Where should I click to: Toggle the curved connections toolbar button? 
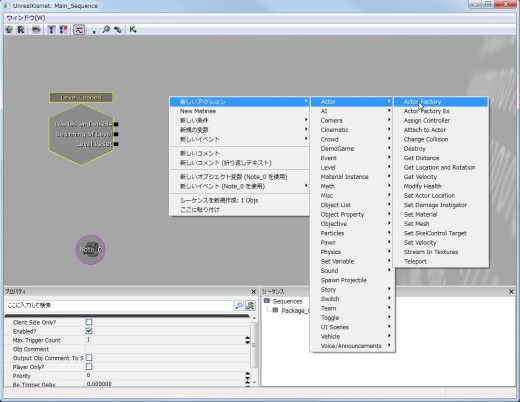click(x=79, y=30)
